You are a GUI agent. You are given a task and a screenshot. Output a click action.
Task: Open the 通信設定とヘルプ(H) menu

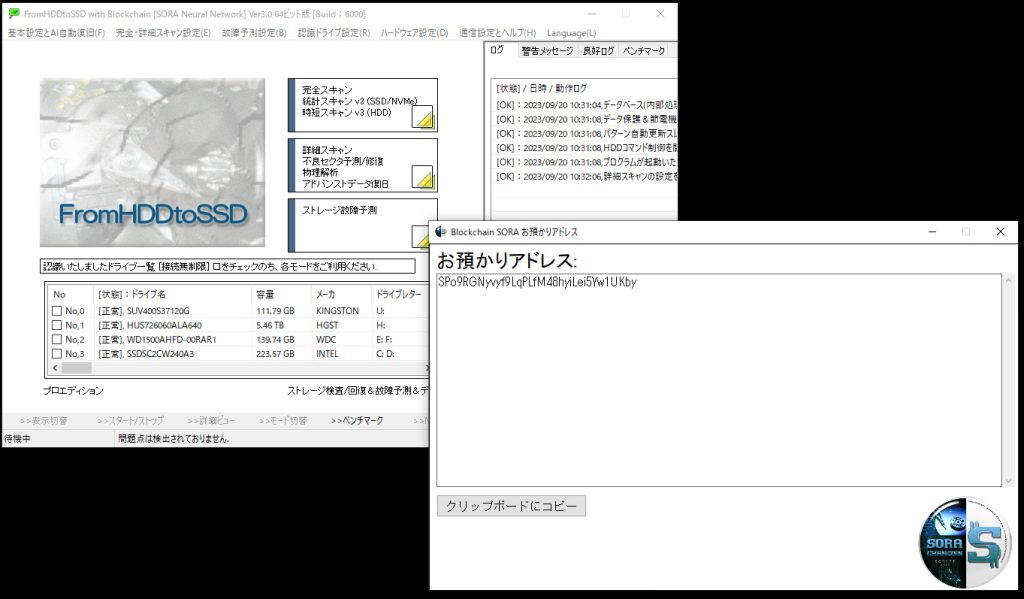pyautogui.click(x=498, y=33)
